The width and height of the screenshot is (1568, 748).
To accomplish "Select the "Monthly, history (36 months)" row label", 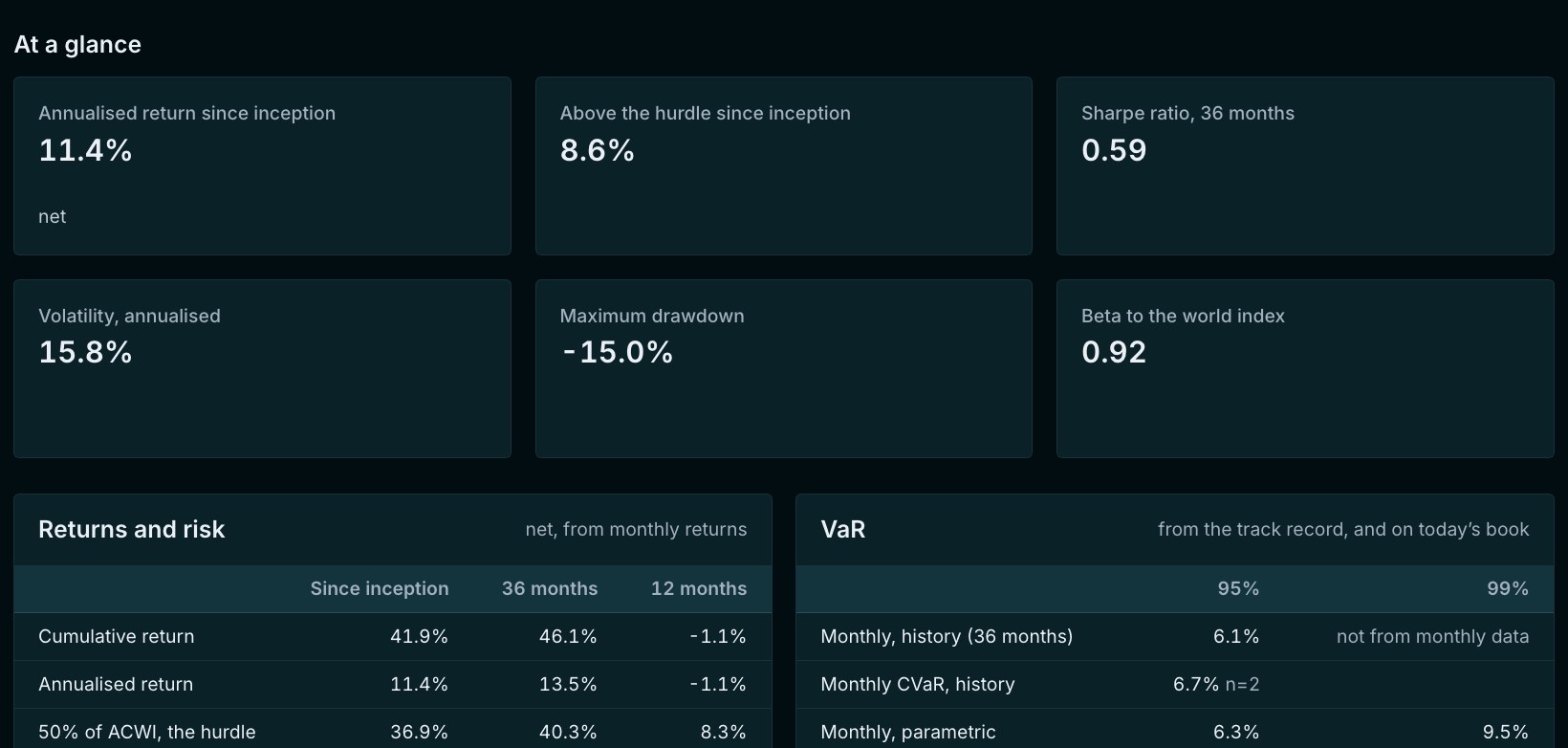I will [x=947, y=637].
